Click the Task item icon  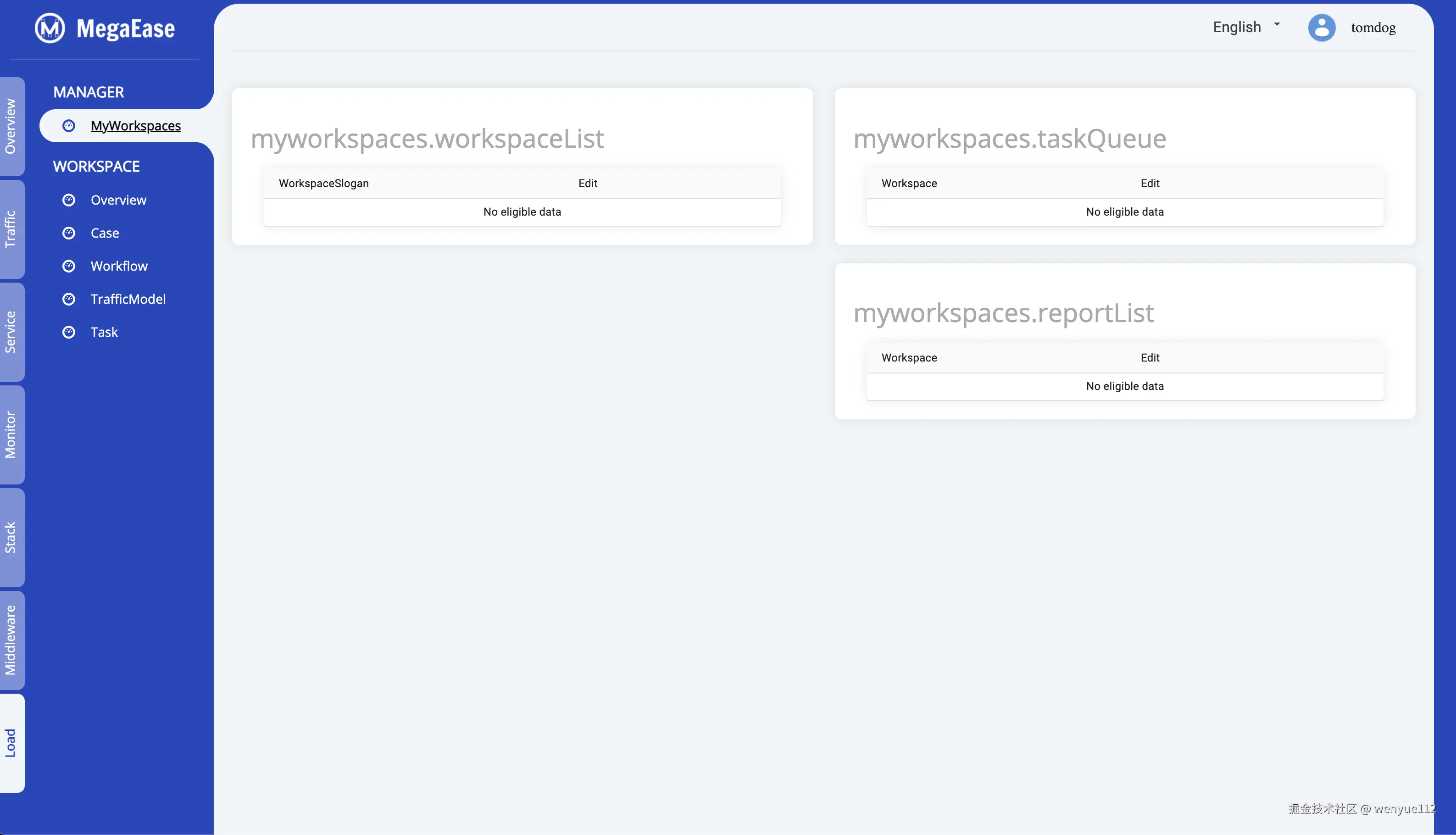point(69,331)
